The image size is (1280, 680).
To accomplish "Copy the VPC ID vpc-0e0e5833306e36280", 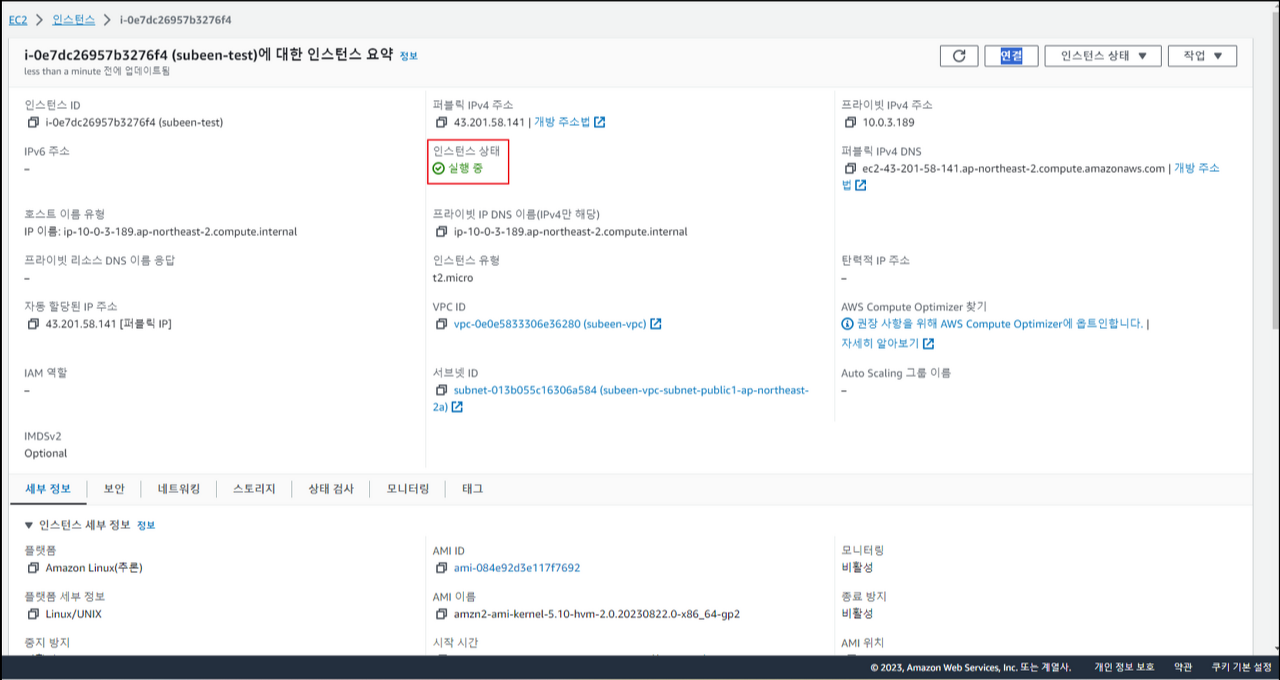I will point(441,325).
